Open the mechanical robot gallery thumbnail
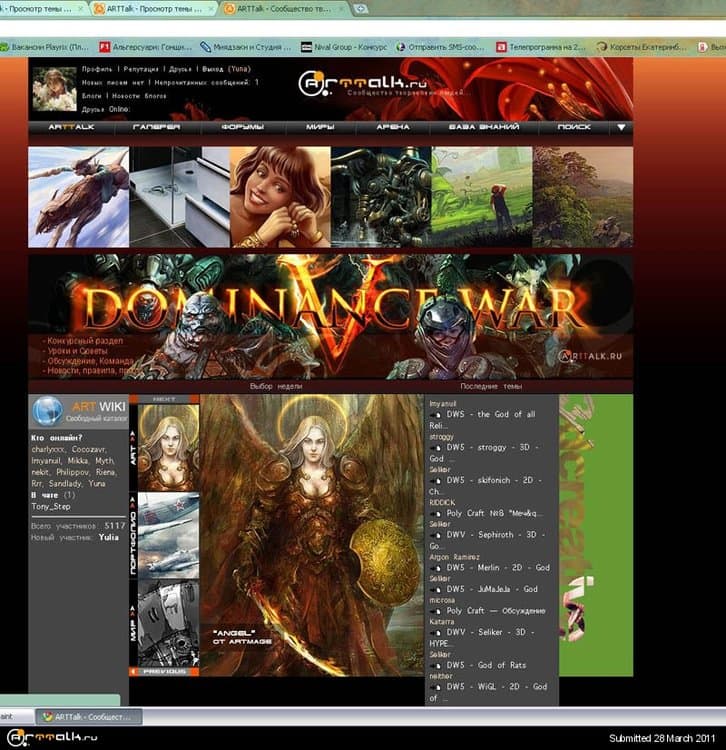 coord(381,197)
